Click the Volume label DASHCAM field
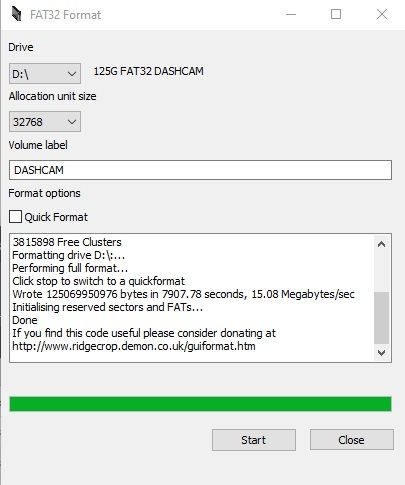Viewport: 405px width, 485px height. click(x=200, y=170)
